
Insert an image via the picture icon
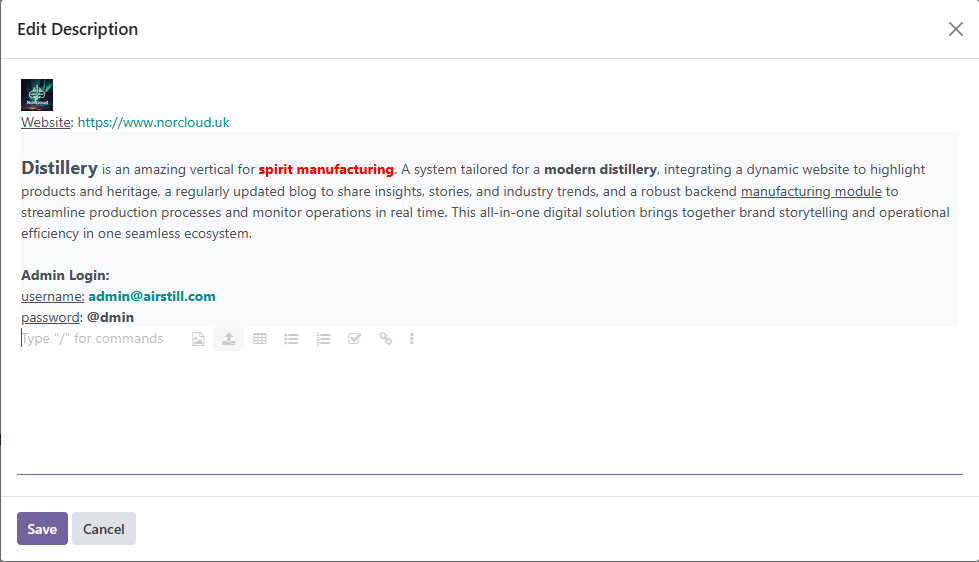198,339
